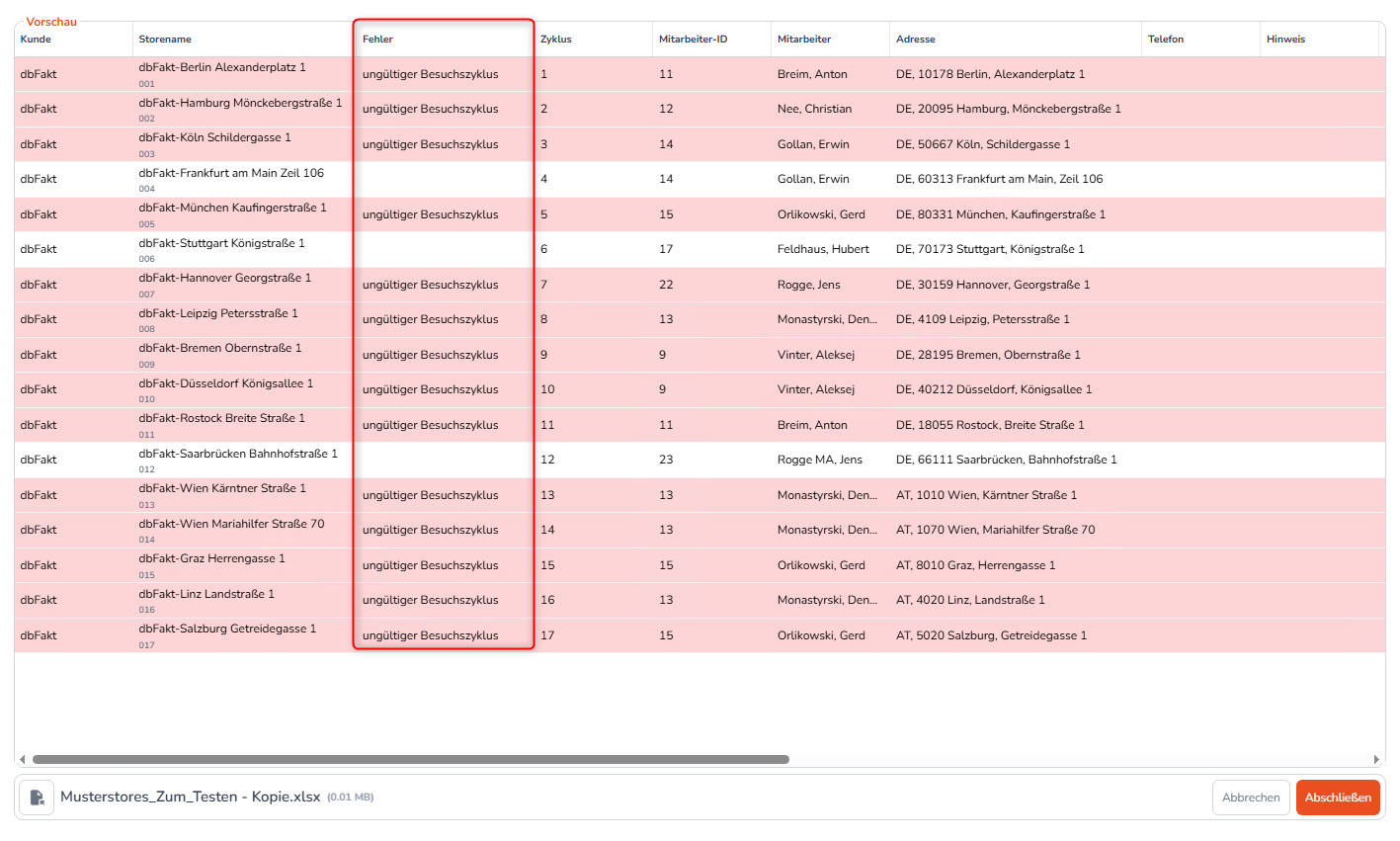
Task: Click the Fehler column header
Action: coord(377,40)
